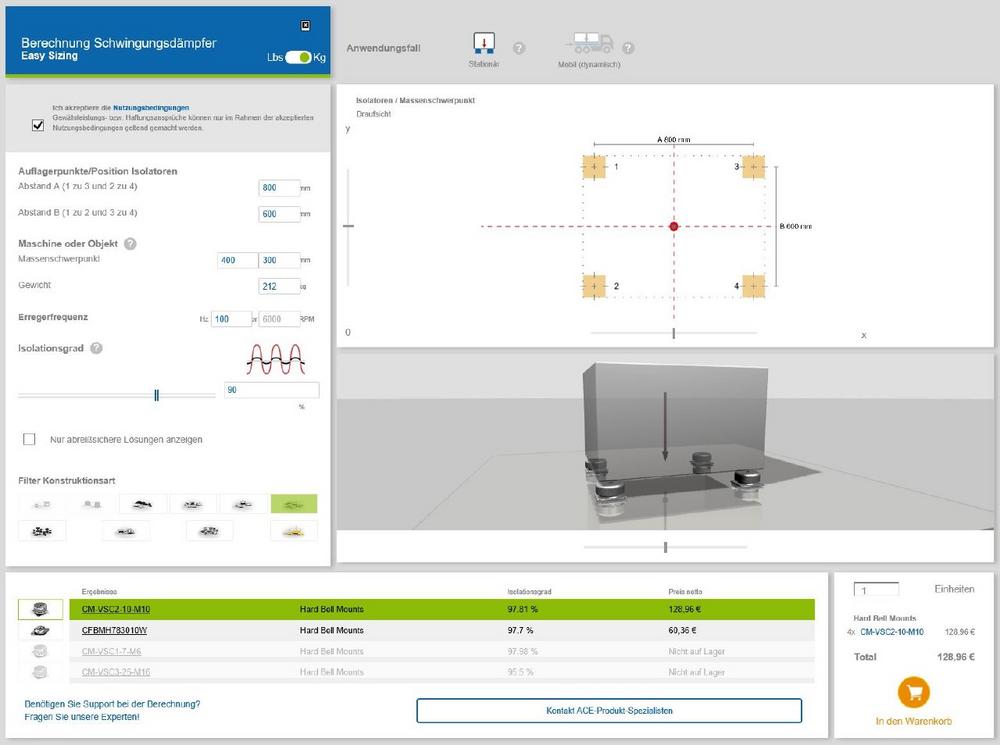Open the CM-VSC2-10-M10 link in cart summary
Screen dimensions: 1000x745
(x=892, y=632)
